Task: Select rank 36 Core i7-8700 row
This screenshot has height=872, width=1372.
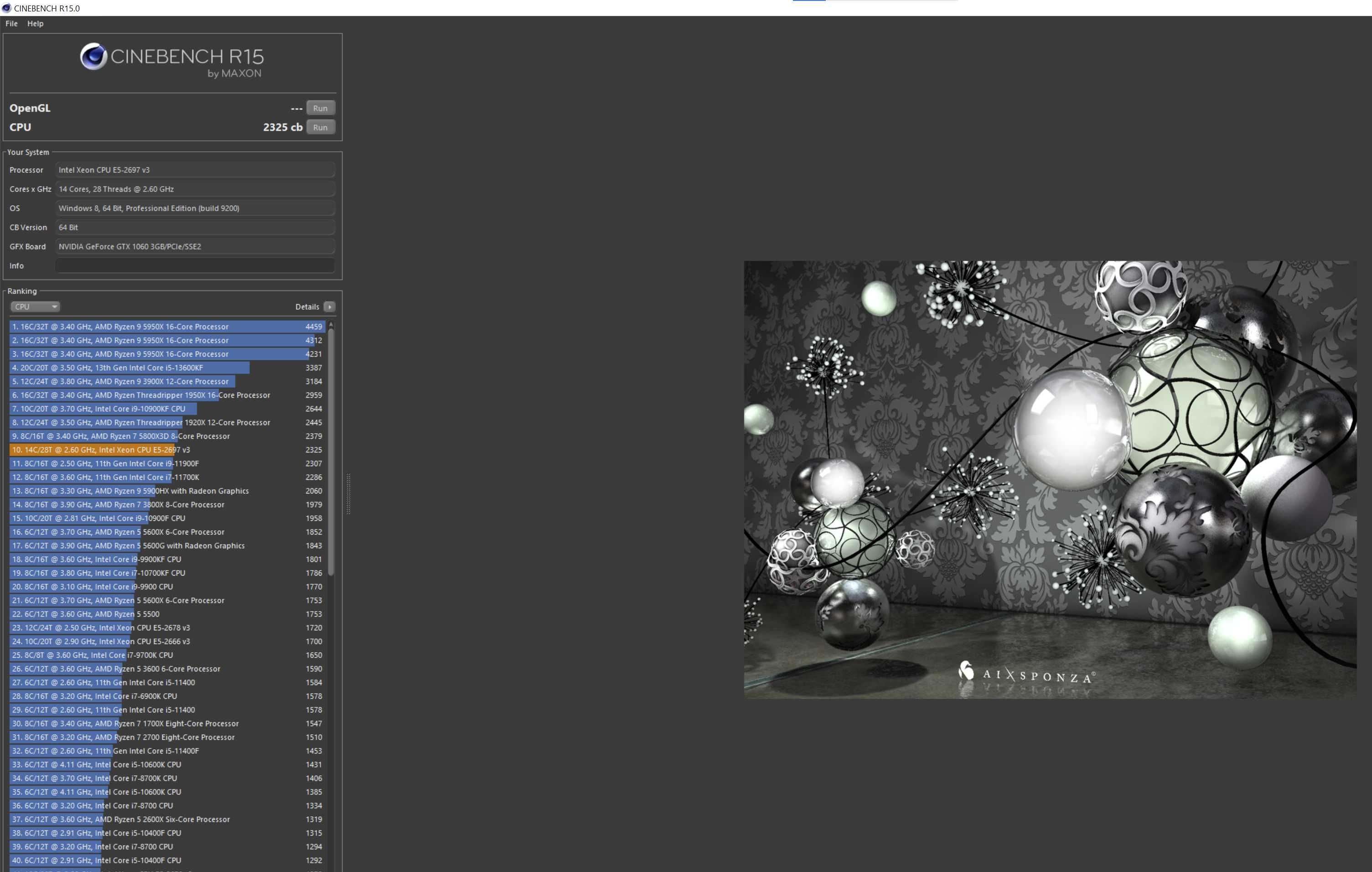Action: [167, 805]
